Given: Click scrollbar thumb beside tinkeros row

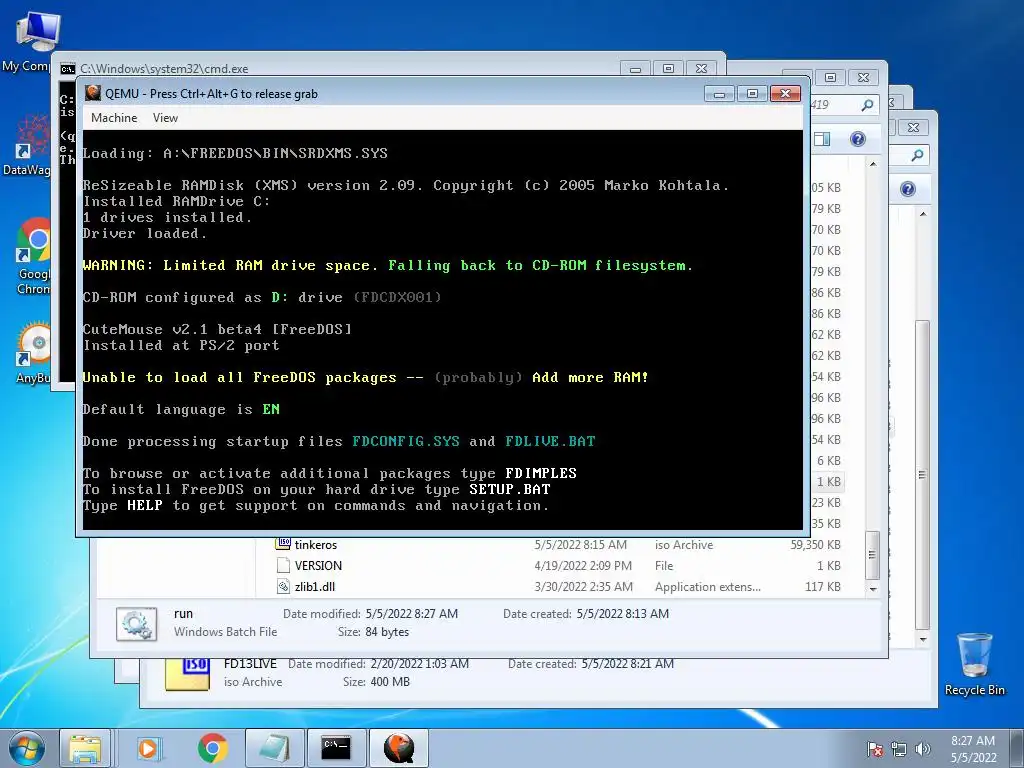Looking at the screenshot, I should click(872, 554).
